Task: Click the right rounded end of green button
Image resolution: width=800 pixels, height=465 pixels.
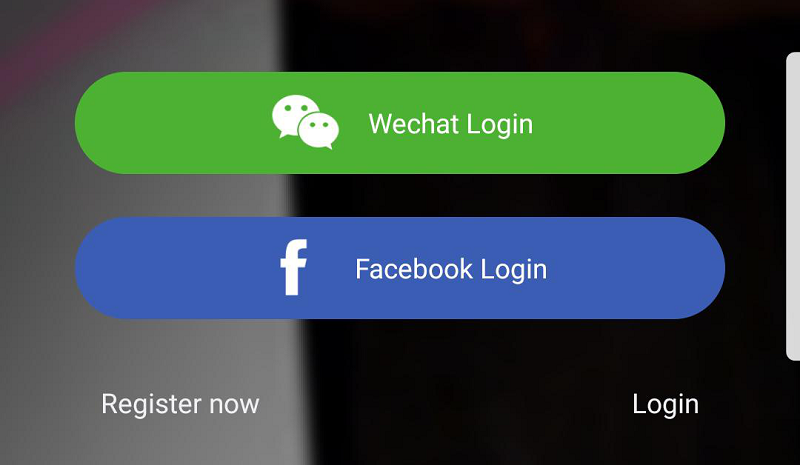Action: tap(698, 123)
